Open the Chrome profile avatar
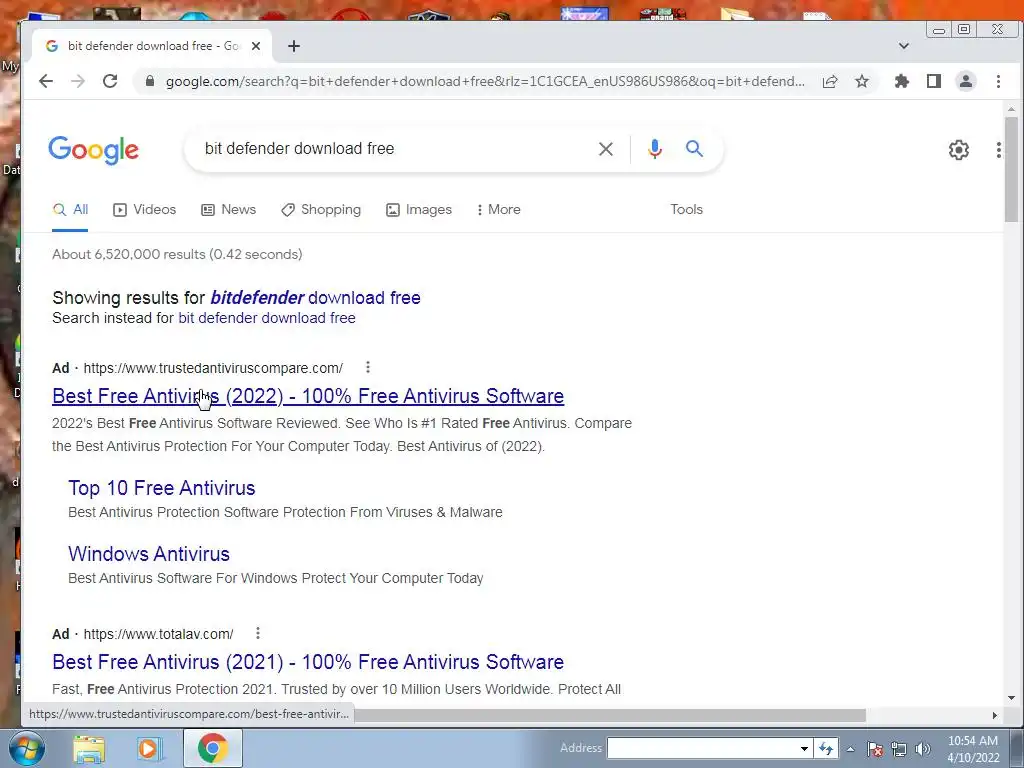This screenshot has width=1024, height=768. tap(966, 81)
